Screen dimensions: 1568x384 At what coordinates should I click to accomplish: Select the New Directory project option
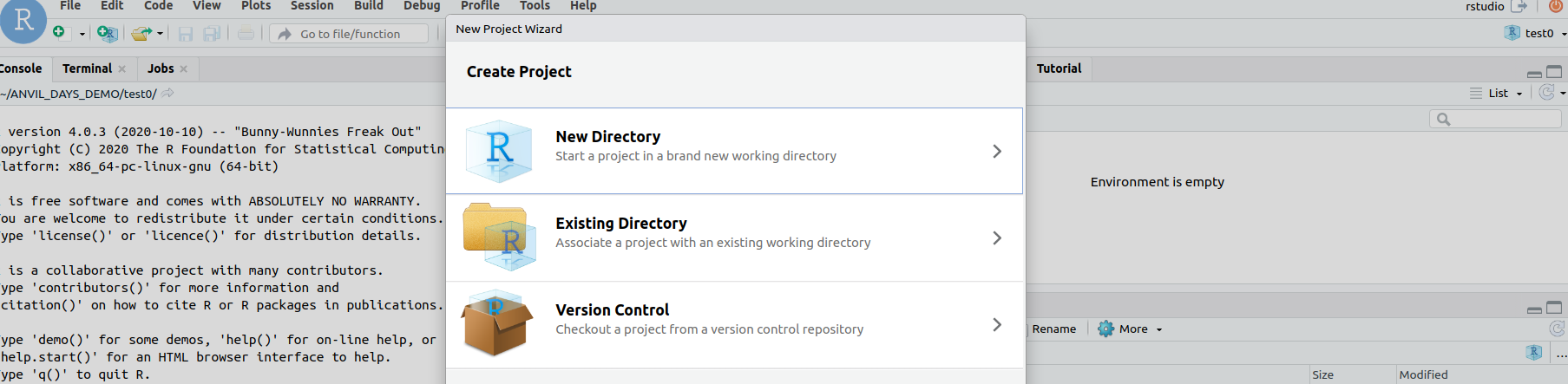[x=734, y=151]
